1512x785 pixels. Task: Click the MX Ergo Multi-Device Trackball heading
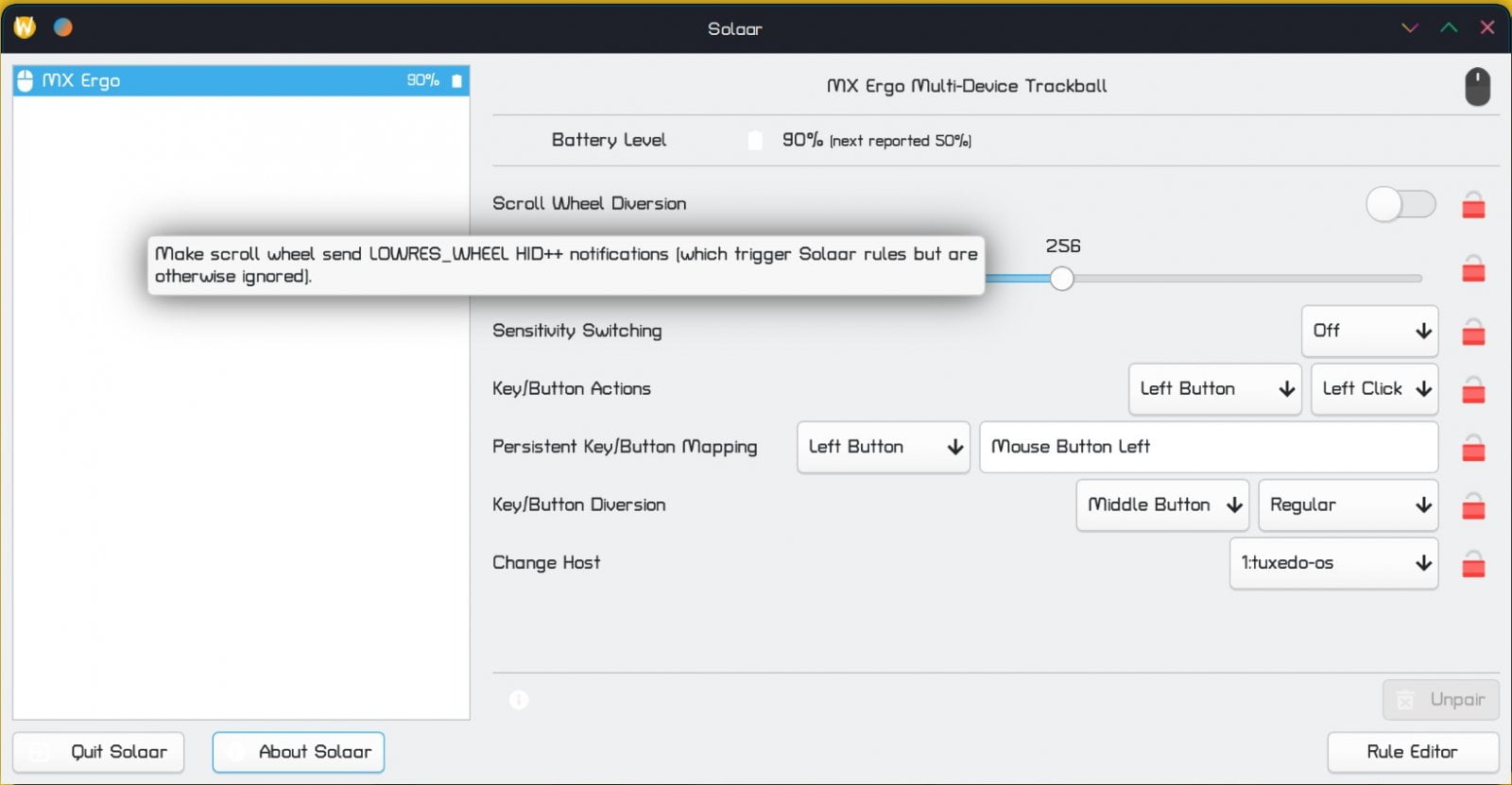point(967,86)
